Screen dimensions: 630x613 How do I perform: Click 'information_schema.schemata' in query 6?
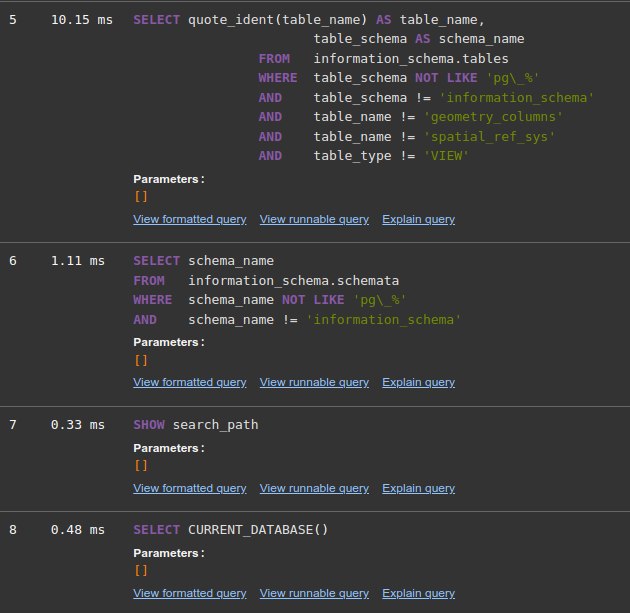tap(294, 281)
